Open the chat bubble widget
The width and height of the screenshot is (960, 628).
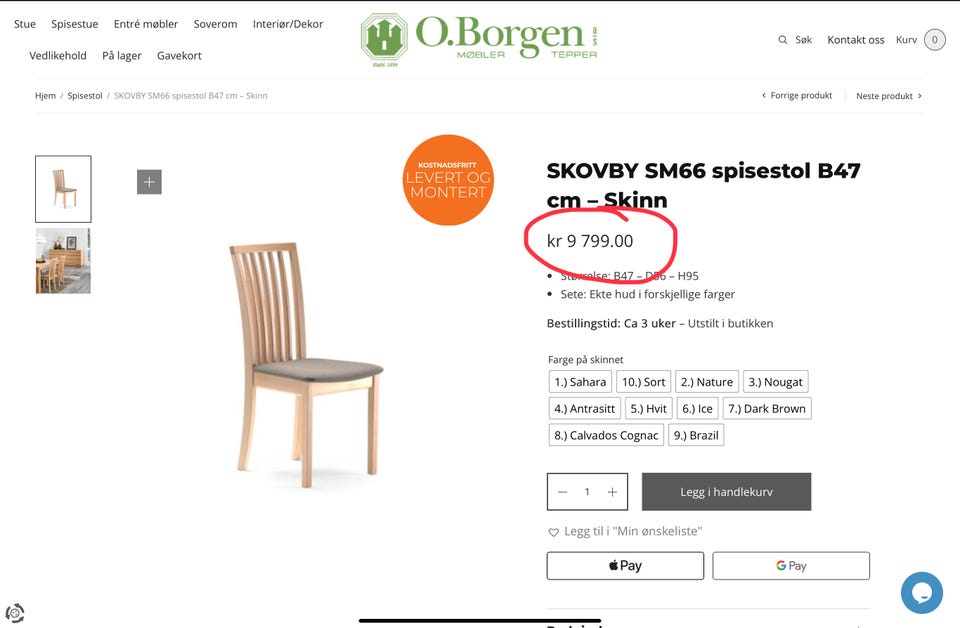(x=921, y=592)
